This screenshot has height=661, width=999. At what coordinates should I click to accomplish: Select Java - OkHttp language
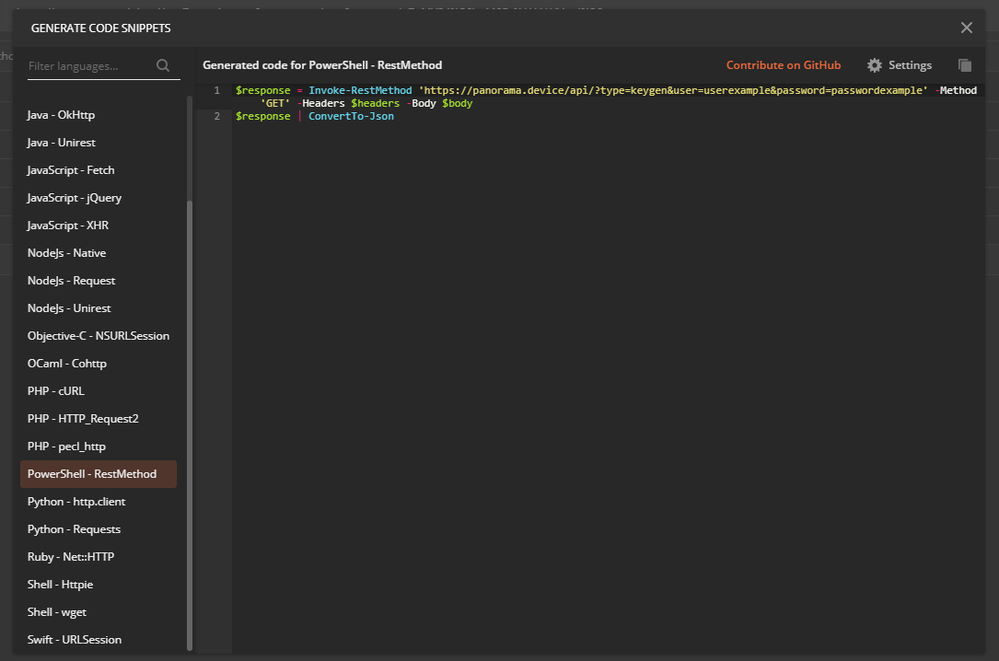click(x=61, y=115)
